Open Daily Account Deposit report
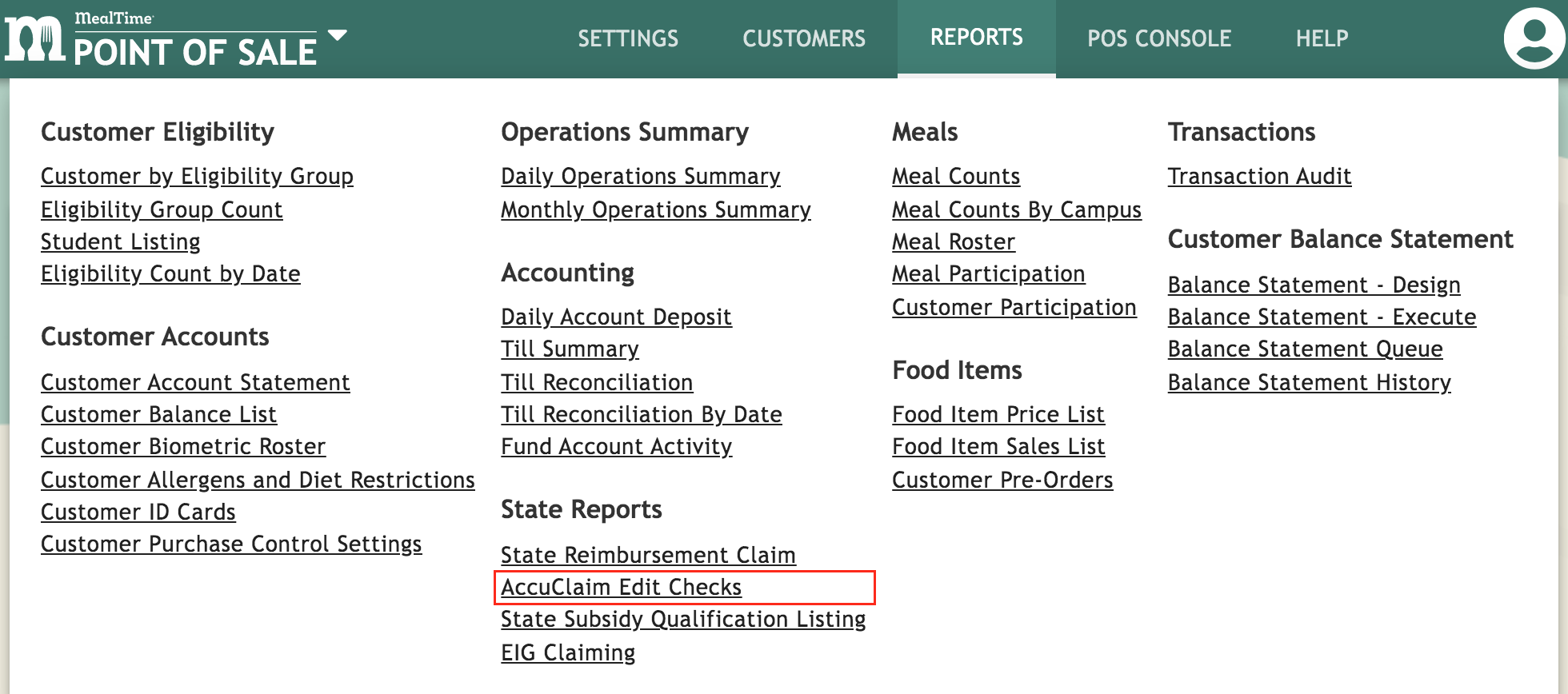The width and height of the screenshot is (1568, 694). [616, 317]
